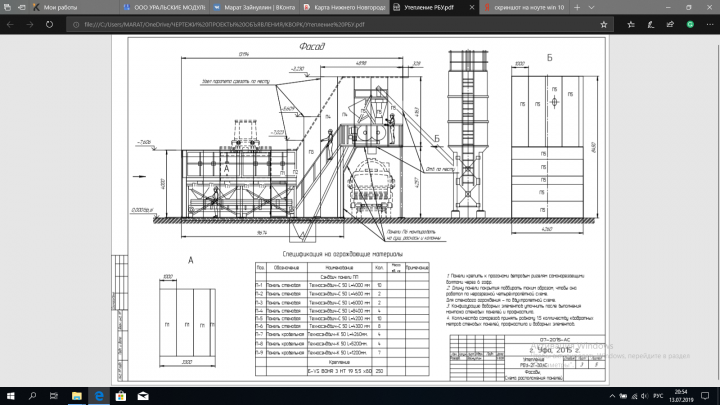Open the Windows Start menu
Viewport: 720px width, 405px height.
[x=10, y=396]
